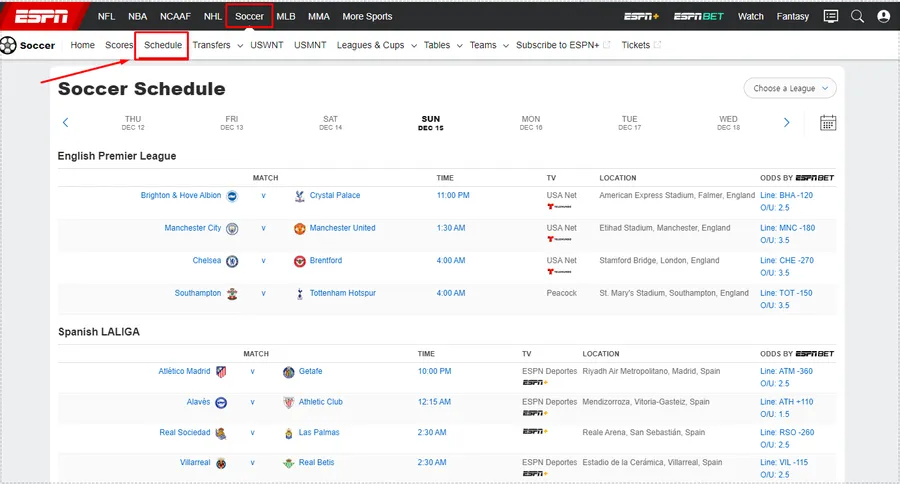Click the Getafe crest

coord(289,372)
